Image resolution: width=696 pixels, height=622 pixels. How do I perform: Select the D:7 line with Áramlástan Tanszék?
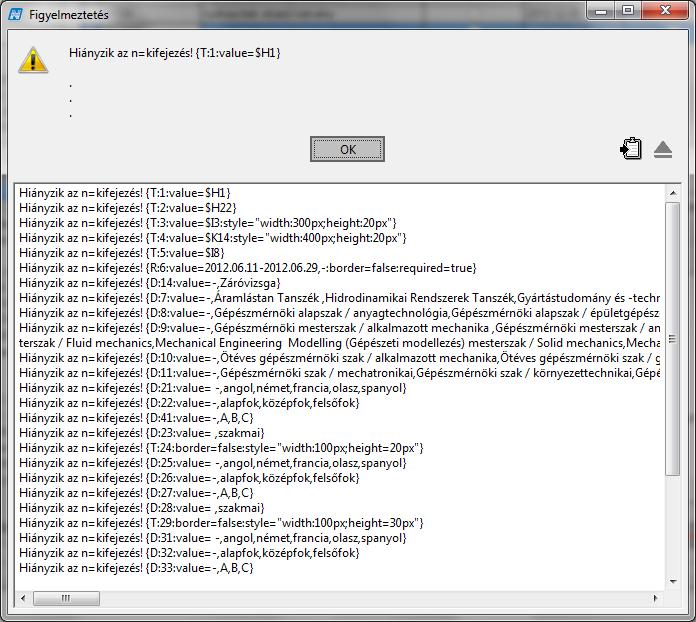coord(340,298)
